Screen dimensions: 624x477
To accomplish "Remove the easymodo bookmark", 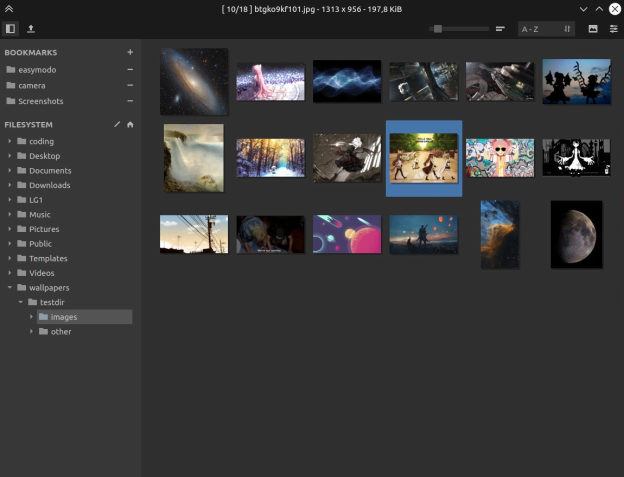I will point(130,70).
